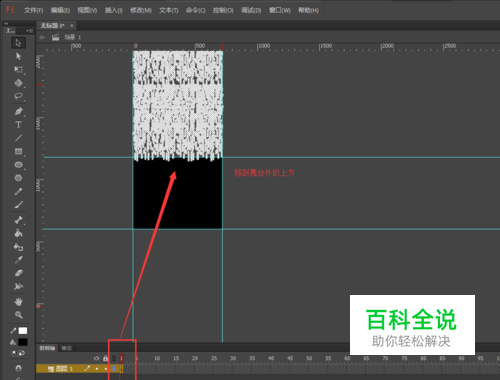Select the Line tool
Viewport: 500px width, 380px height.
pyautogui.click(x=18, y=138)
